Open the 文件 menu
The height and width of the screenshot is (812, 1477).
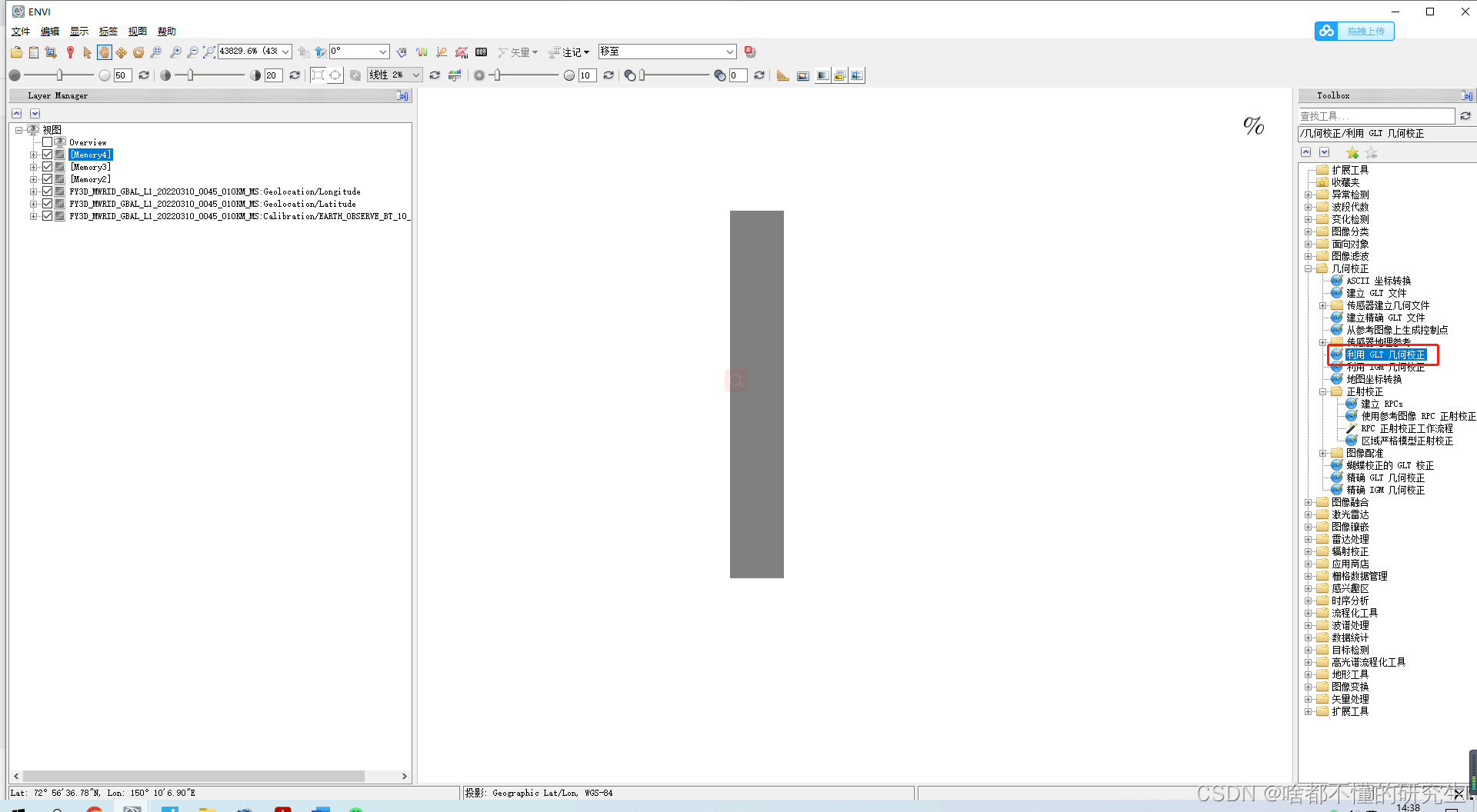point(21,32)
